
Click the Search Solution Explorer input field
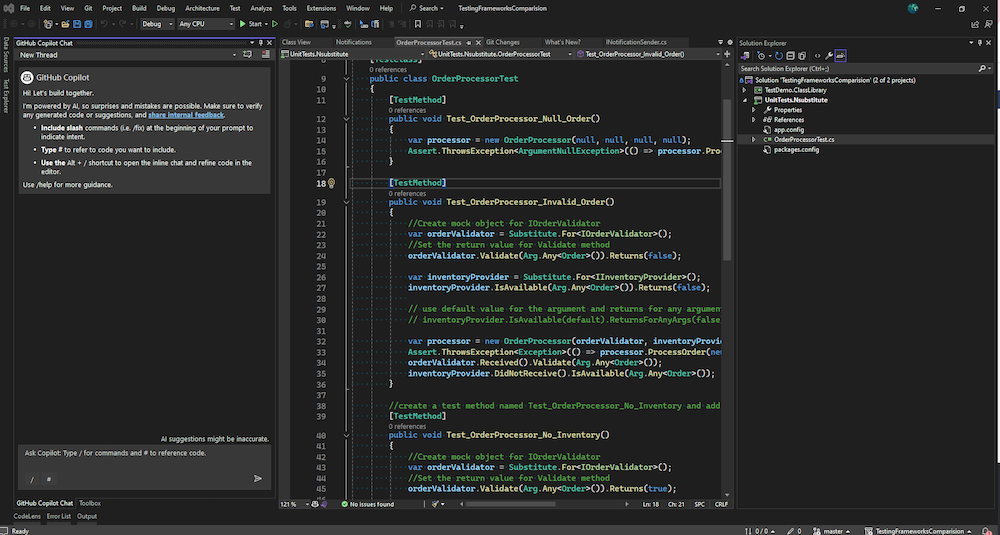(x=858, y=68)
